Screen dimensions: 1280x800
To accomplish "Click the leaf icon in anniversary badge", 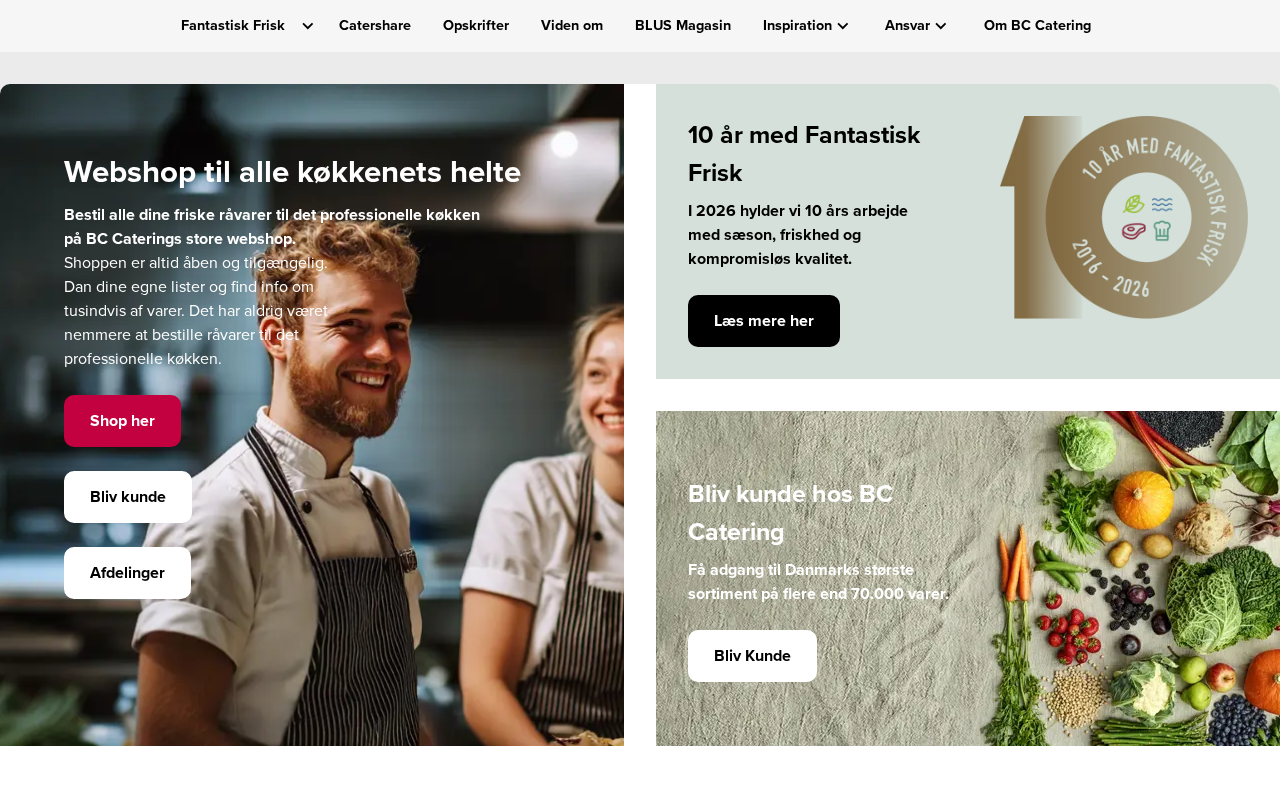I will (1134, 204).
